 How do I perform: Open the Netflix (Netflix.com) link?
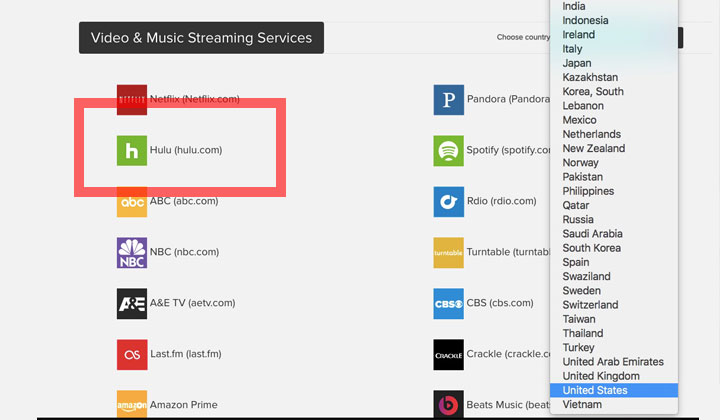point(195,99)
